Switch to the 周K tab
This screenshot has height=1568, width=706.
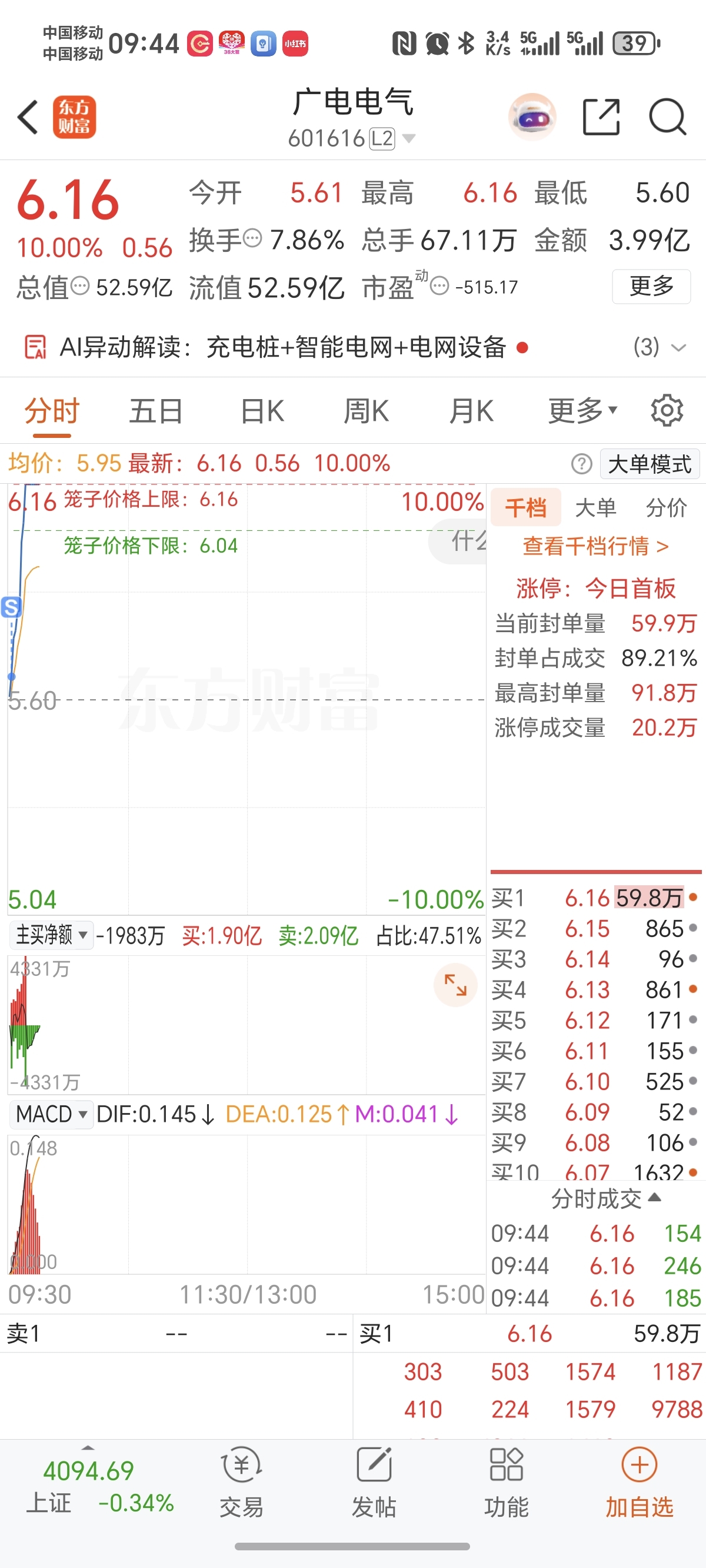pyautogui.click(x=367, y=411)
